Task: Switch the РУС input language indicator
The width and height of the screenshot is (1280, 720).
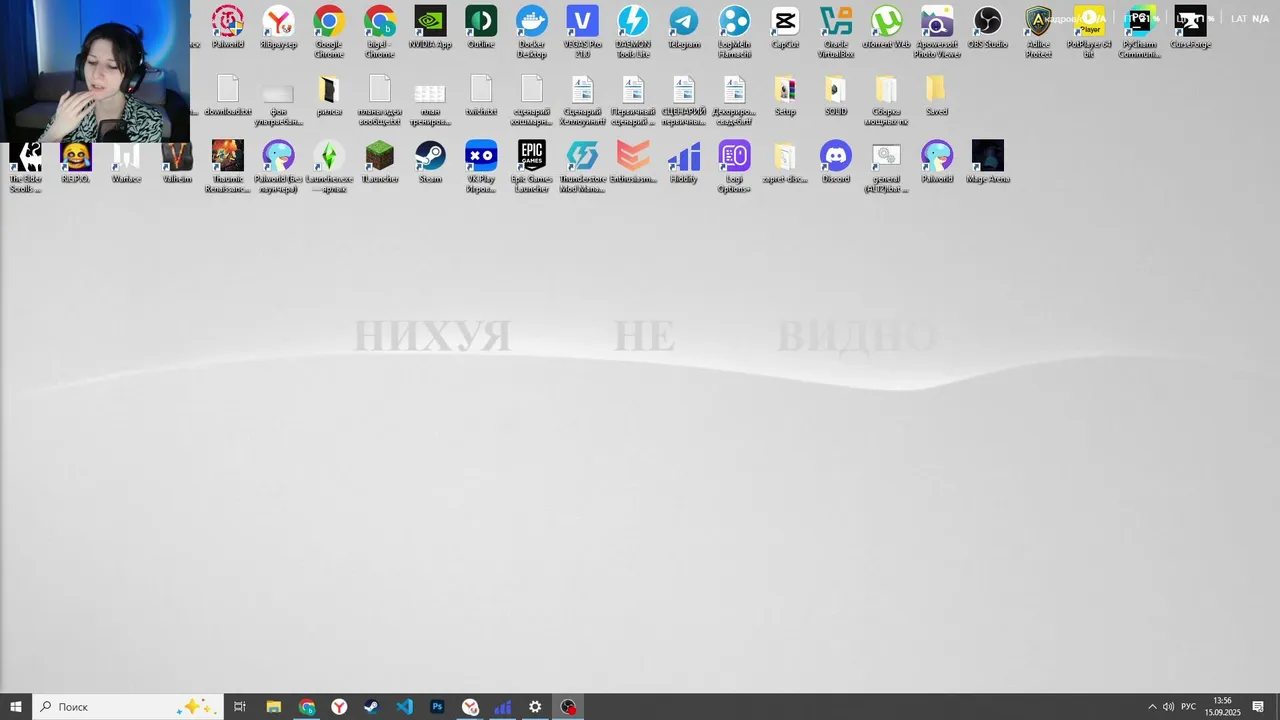Action: pyautogui.click(x=1188, y=707)
